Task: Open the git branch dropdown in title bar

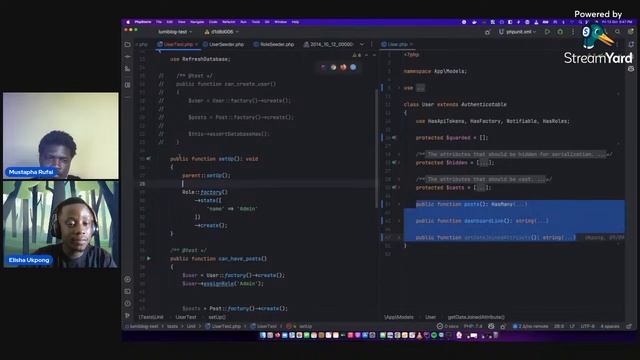Action: tap(221, 32)
